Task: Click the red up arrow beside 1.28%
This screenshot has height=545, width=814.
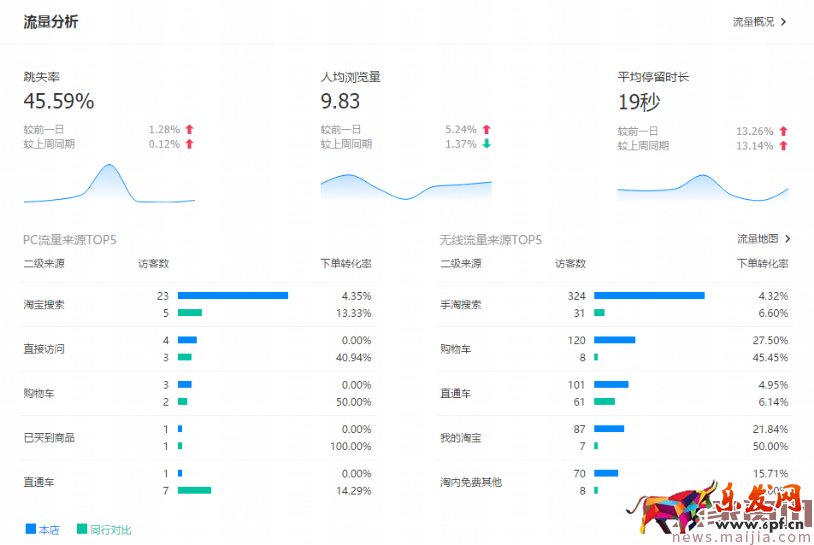Action: (x=189, y=129)
